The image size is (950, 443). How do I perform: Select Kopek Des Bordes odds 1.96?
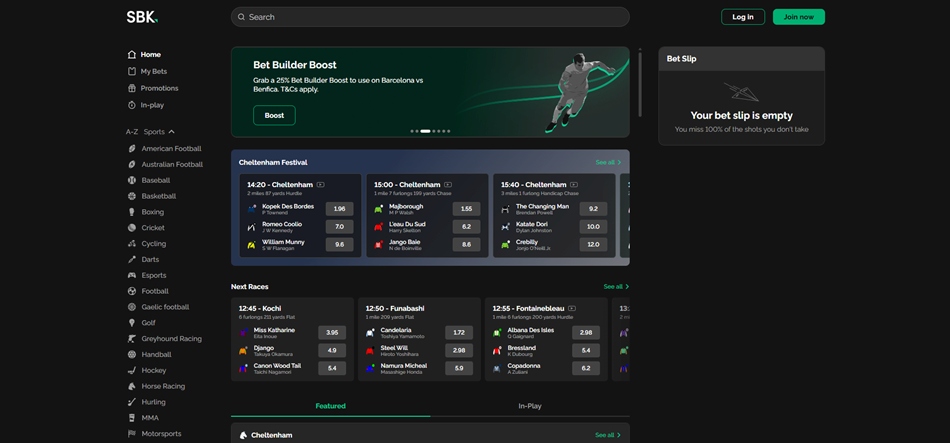point(339,209)
